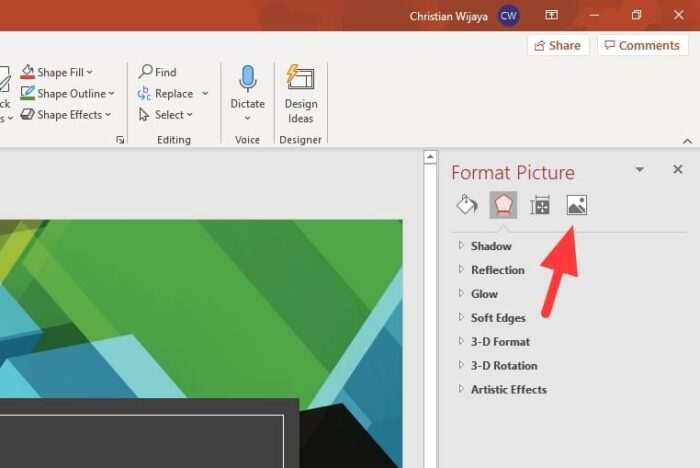Close the Format Picture pane
Image resolution: width=700 pixels, height=468 pixels.
678,169
